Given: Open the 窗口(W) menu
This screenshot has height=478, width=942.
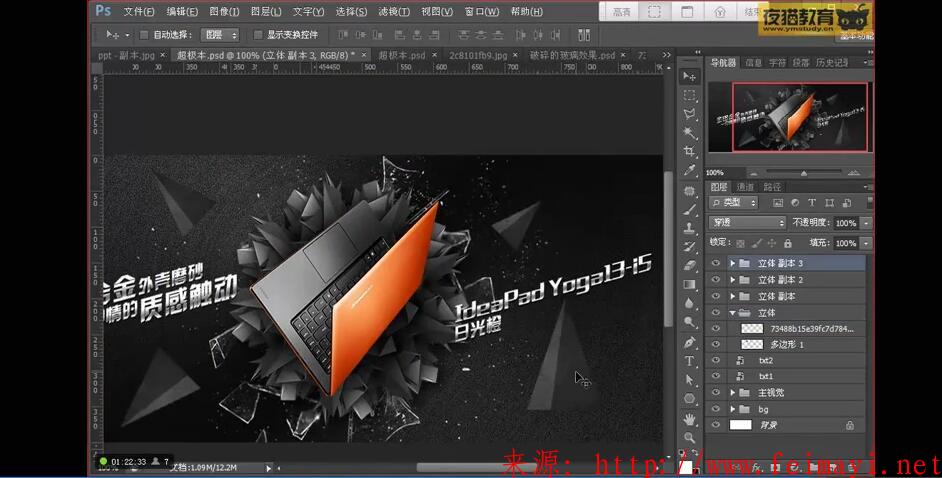Looking at the screenshot, I should [x=482, y=11].
